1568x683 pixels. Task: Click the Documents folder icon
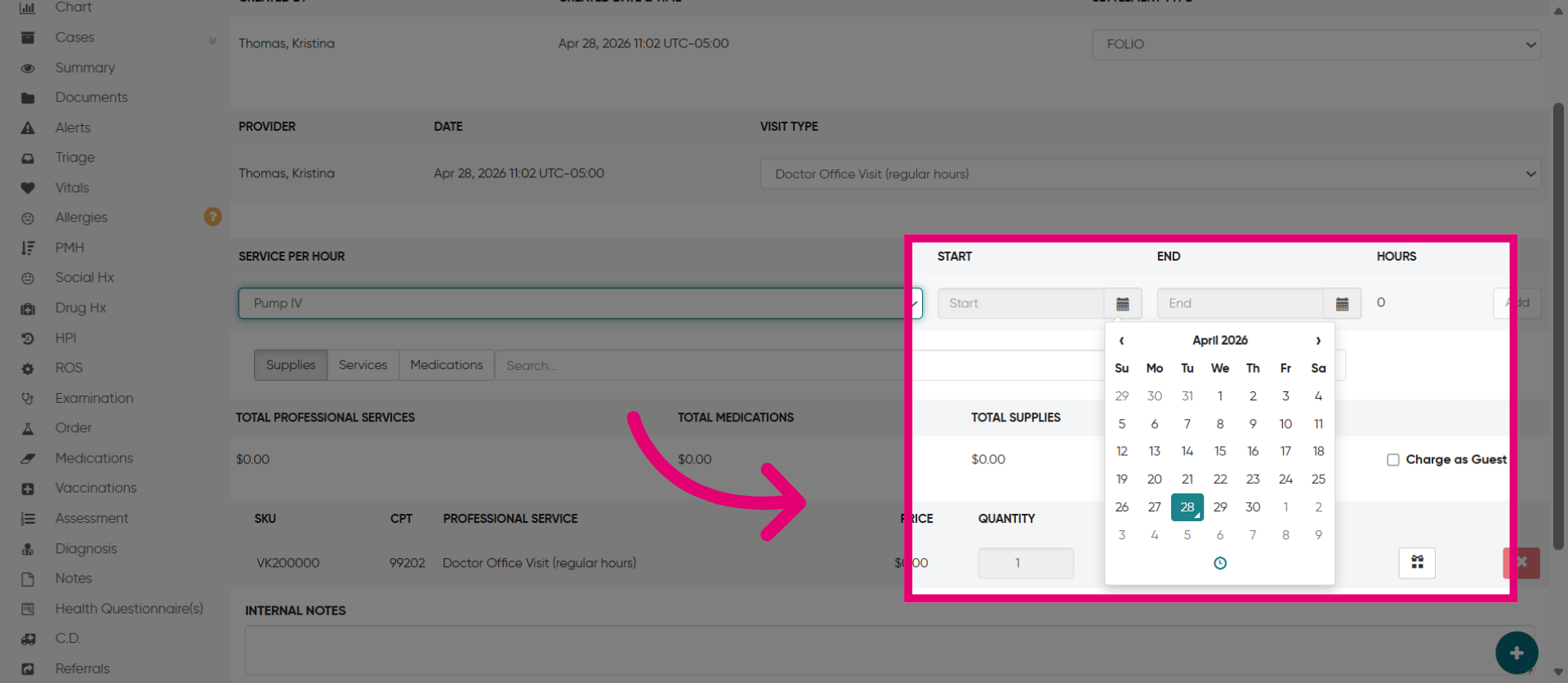(x=28, y=98)
